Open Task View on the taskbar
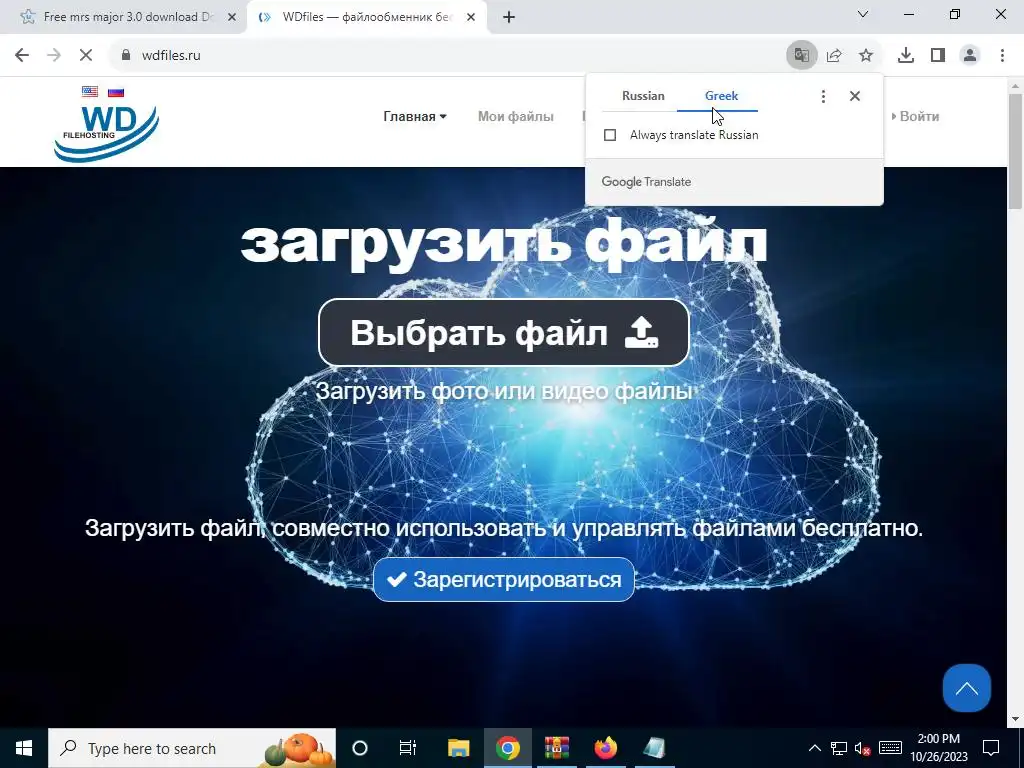This screenshot has width=1024, height=768. pyautogui.click(x=408, y=748)
